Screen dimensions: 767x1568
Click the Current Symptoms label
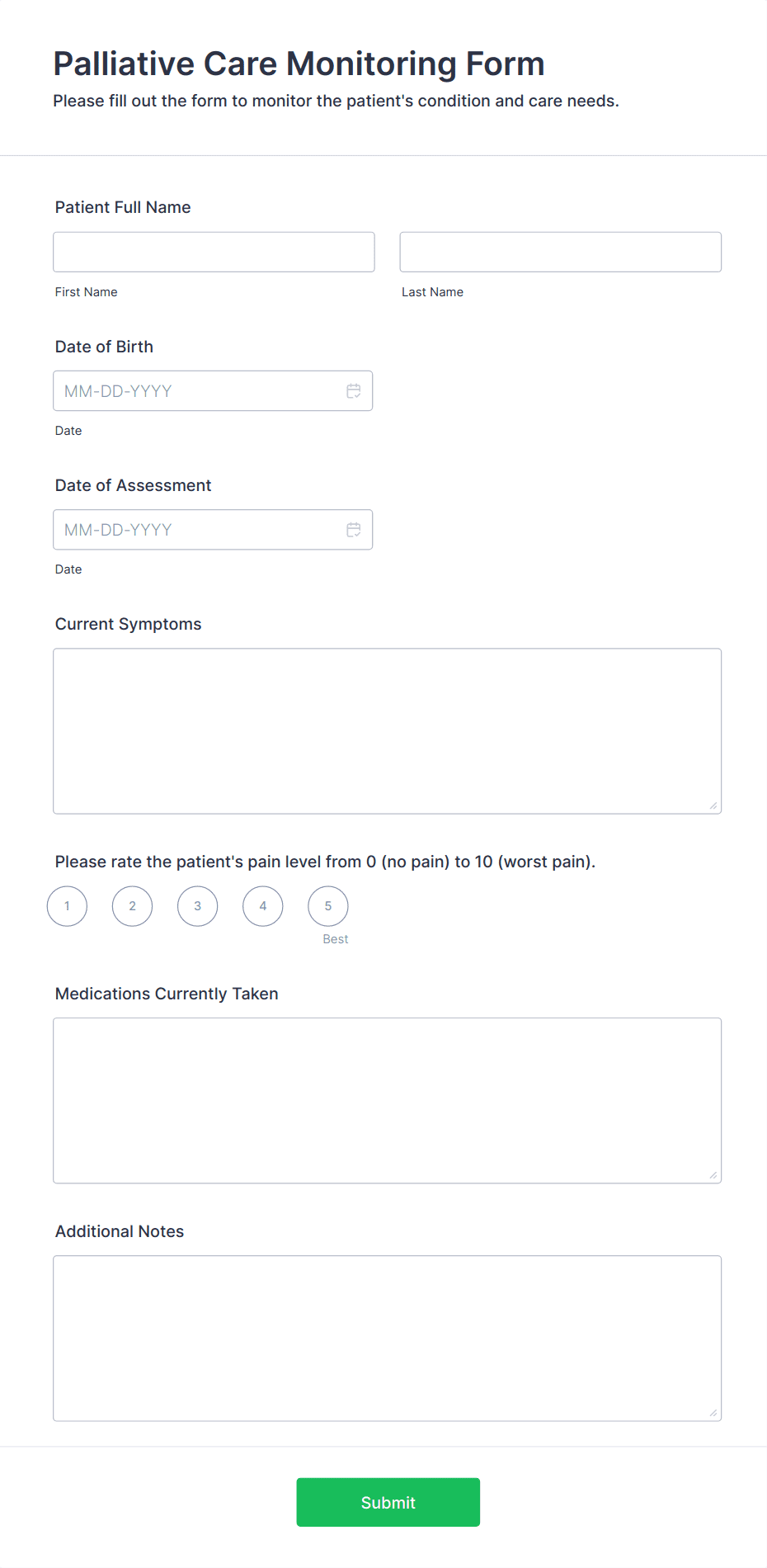click(128, 624)
